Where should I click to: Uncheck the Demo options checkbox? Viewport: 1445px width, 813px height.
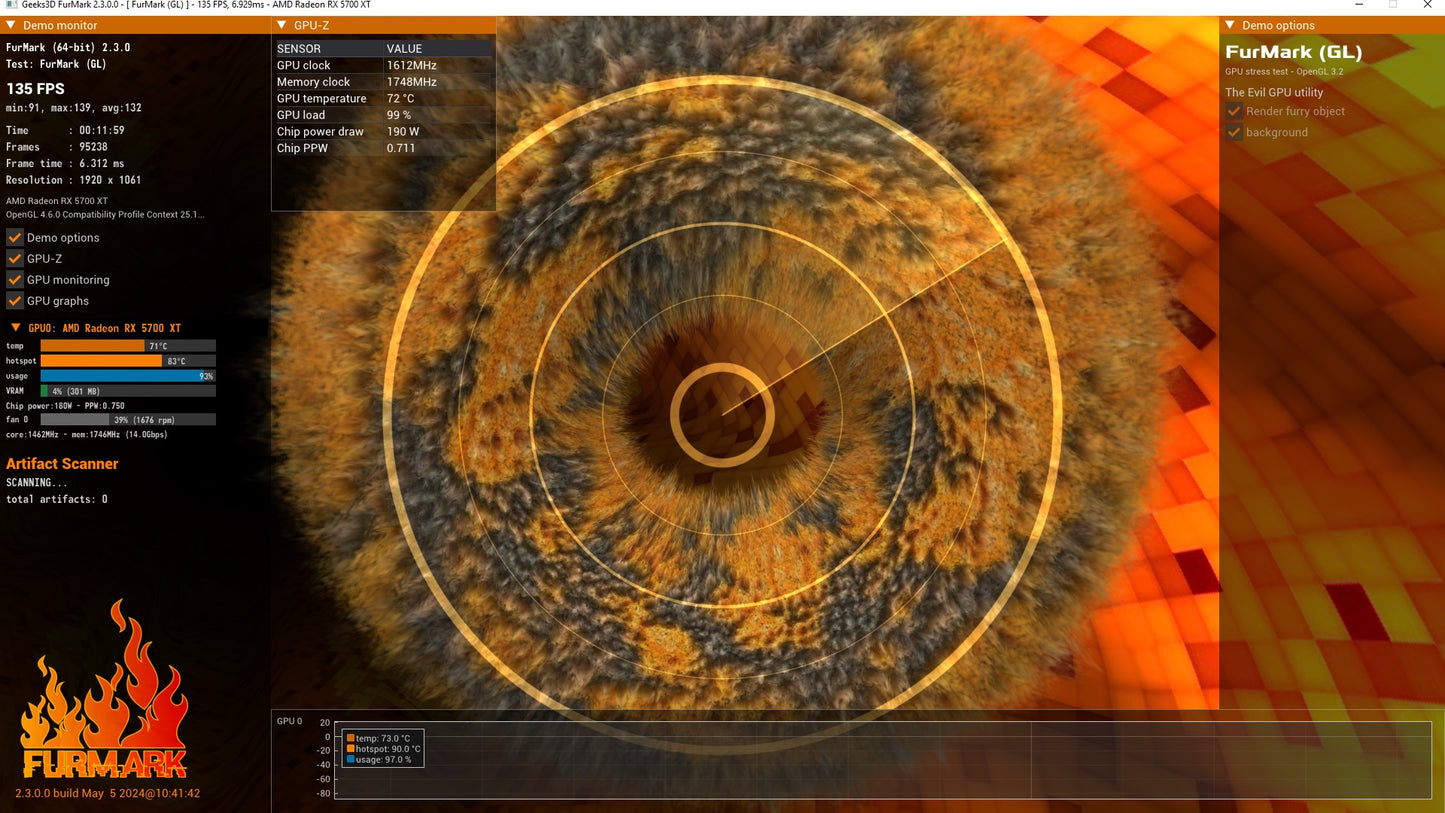[x=15, y=238]
